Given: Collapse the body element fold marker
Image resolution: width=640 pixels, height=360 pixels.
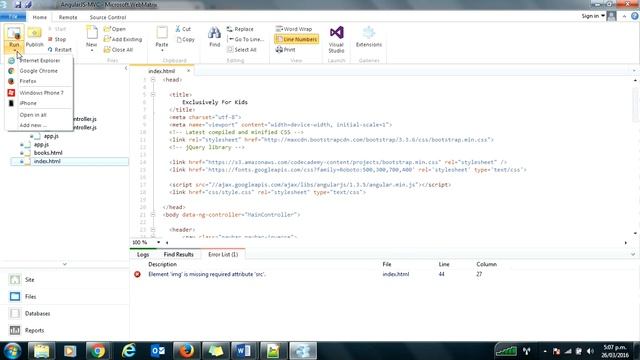Looking at the screenshot, I should click(153, 214).
